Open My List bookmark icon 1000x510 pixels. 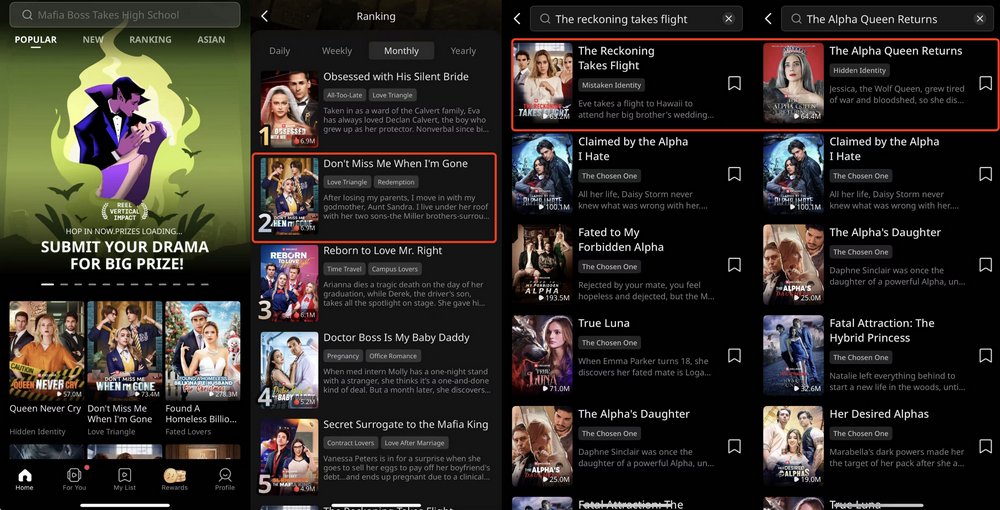[x=124, y=477]
